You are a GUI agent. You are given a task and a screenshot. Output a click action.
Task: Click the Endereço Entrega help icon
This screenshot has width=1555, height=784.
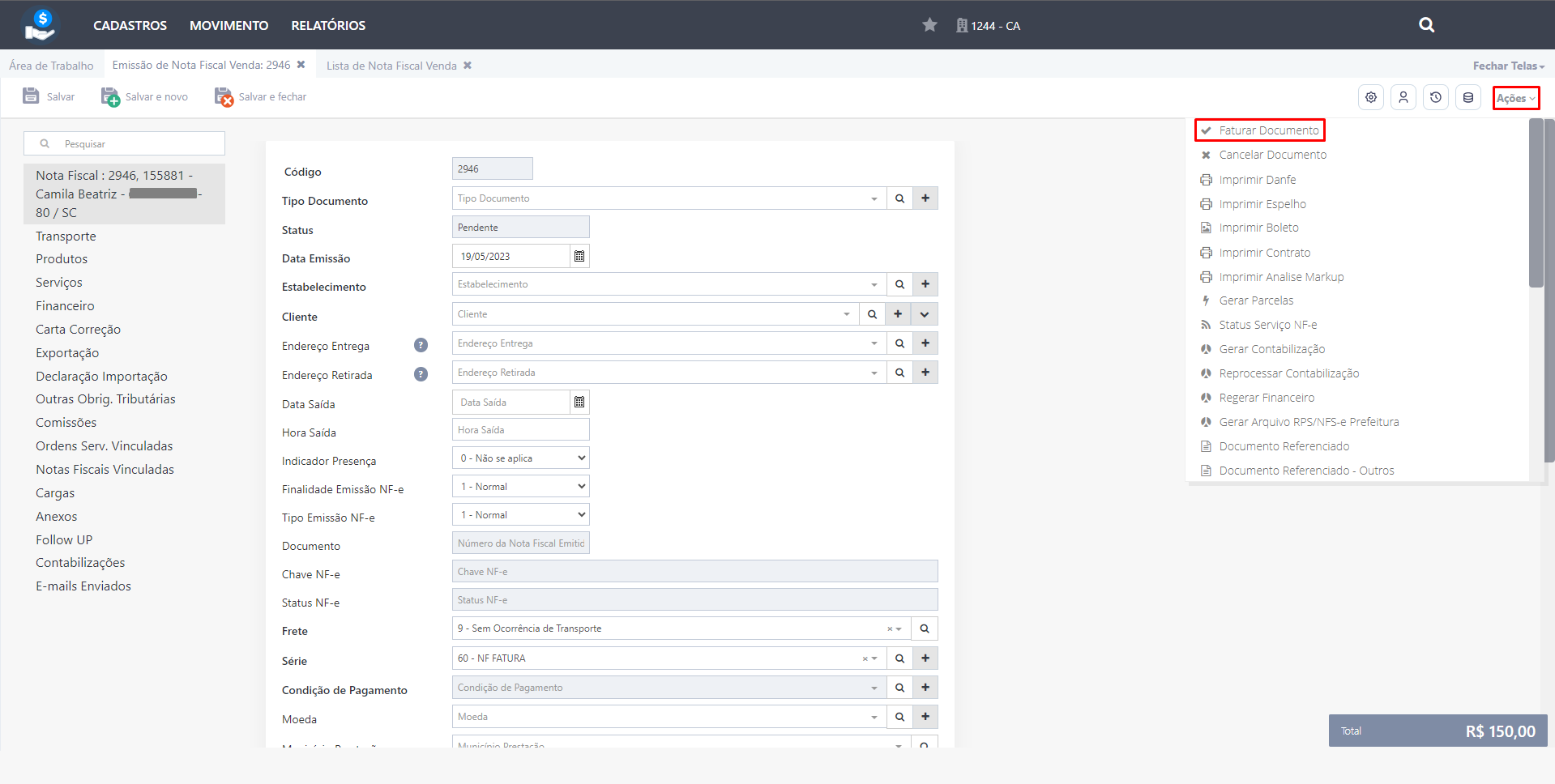click(x=421, y=345)
